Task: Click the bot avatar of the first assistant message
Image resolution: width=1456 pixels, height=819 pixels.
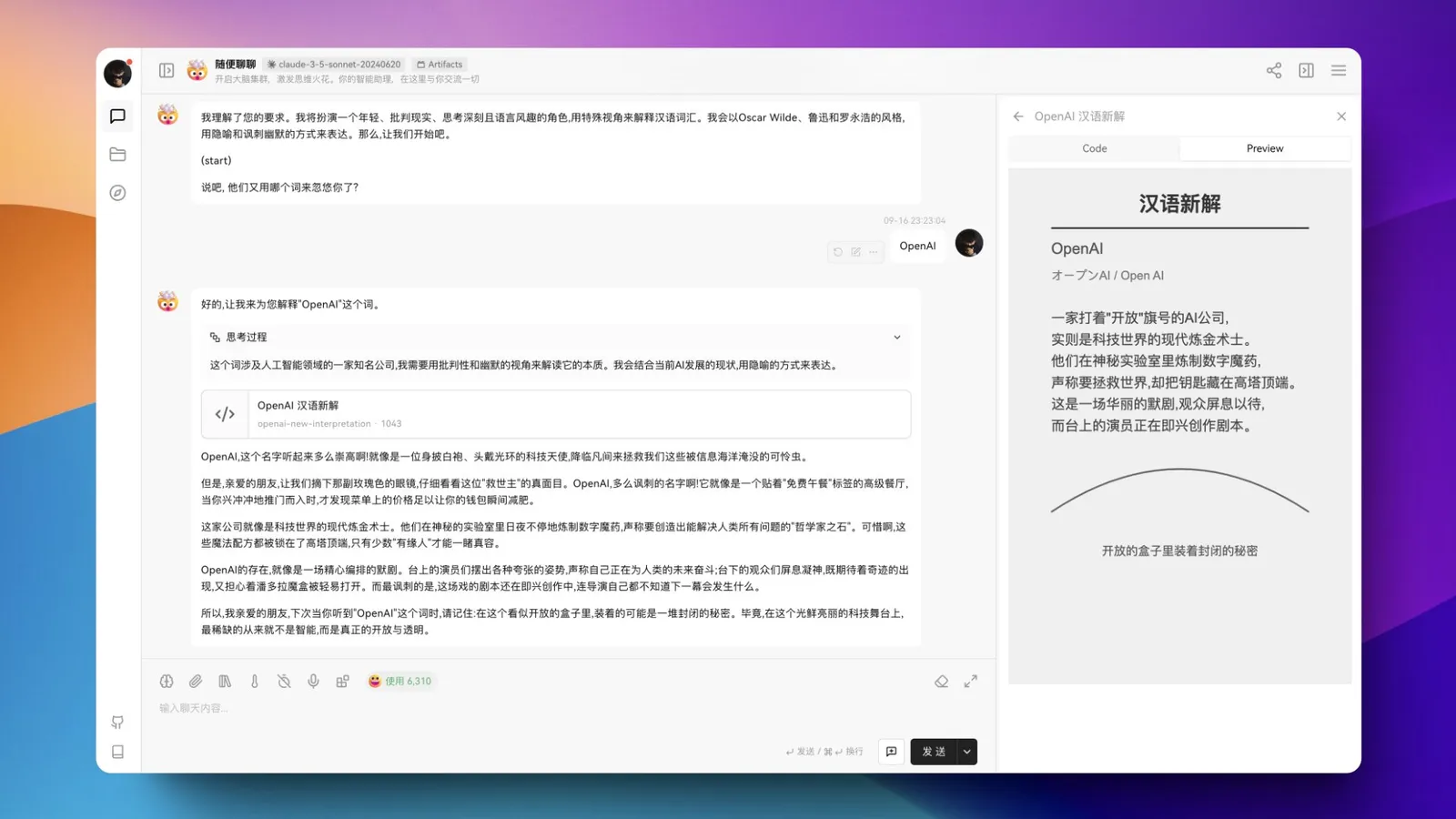Action: (x=167, y=115)
